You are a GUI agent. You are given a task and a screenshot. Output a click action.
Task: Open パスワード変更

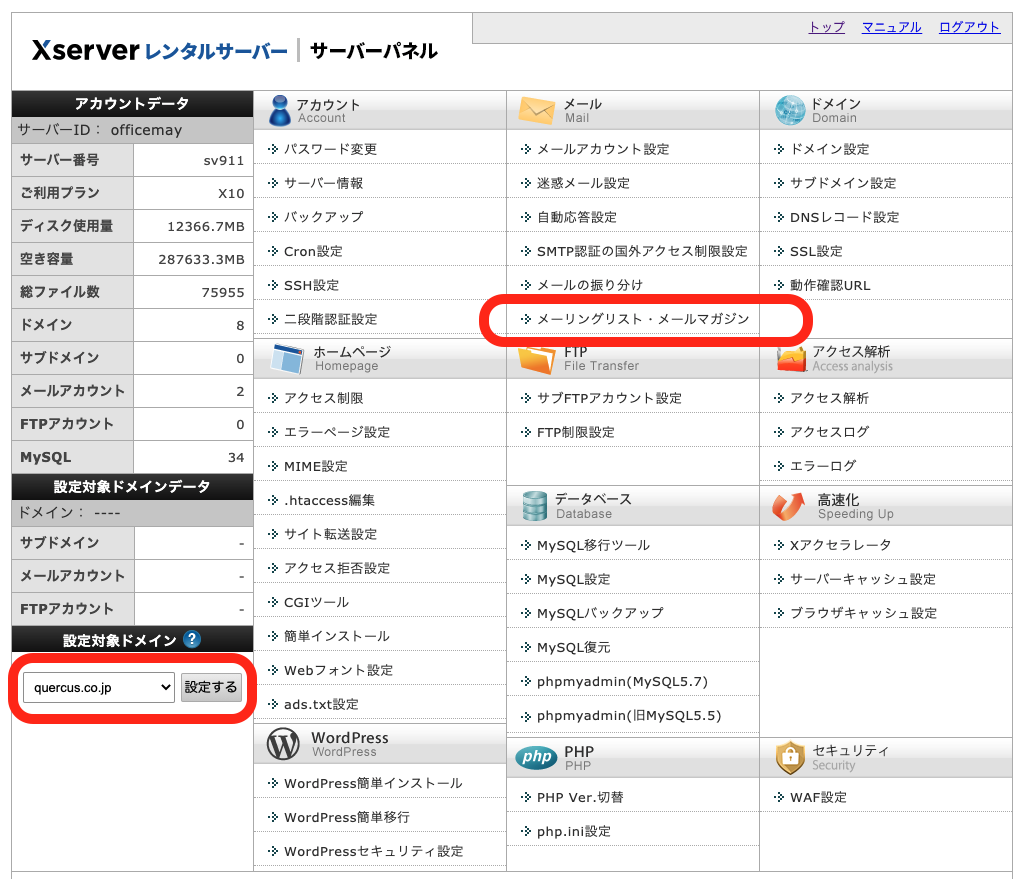coord(330,149)
